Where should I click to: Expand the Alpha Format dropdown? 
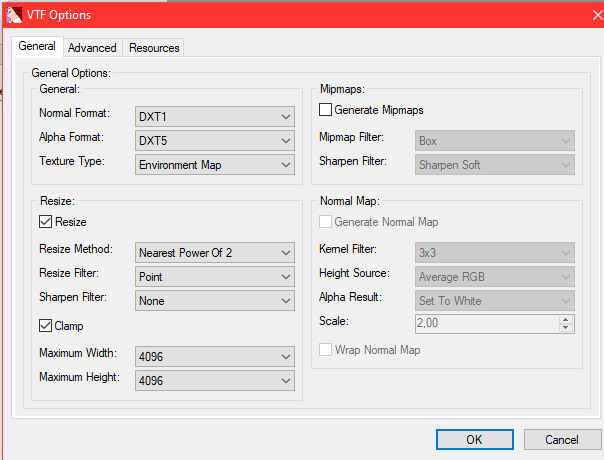coord(214,140)
